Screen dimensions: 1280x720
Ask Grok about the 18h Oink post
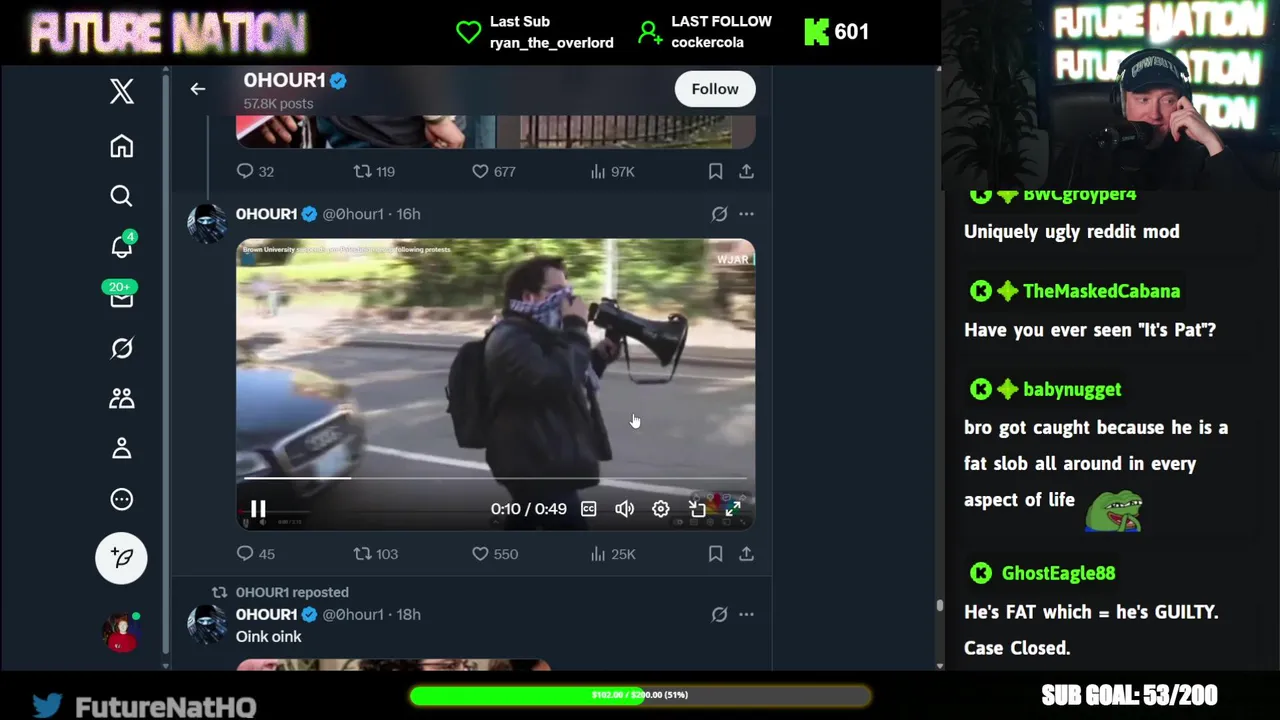(x=719, y=614)
